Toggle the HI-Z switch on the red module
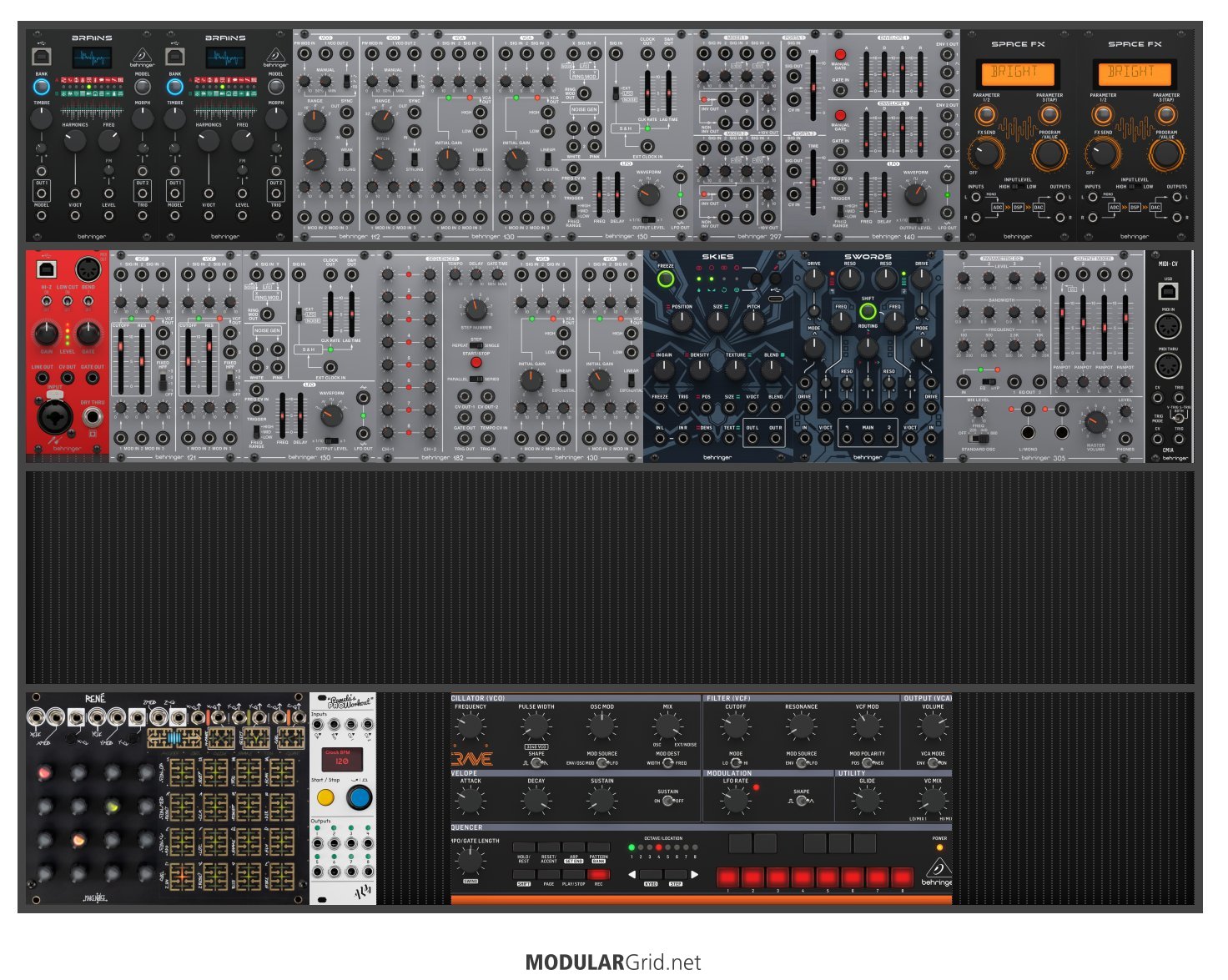This screenshot has width=1228, height=980. pyautogui.click(x=45, y=300)
